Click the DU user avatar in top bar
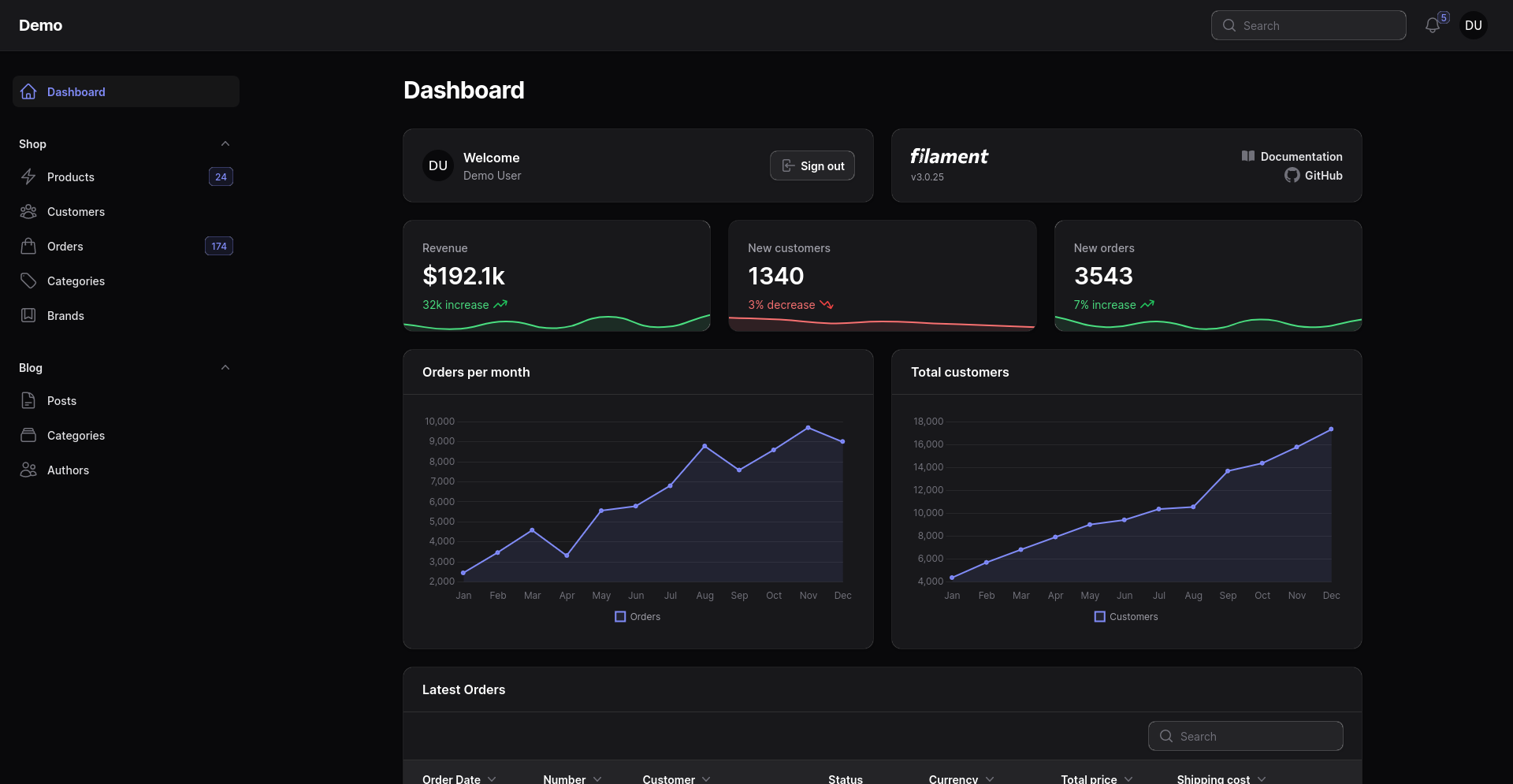Image resolution: width=1513 pixels, height=784 pixels. 1473,26
